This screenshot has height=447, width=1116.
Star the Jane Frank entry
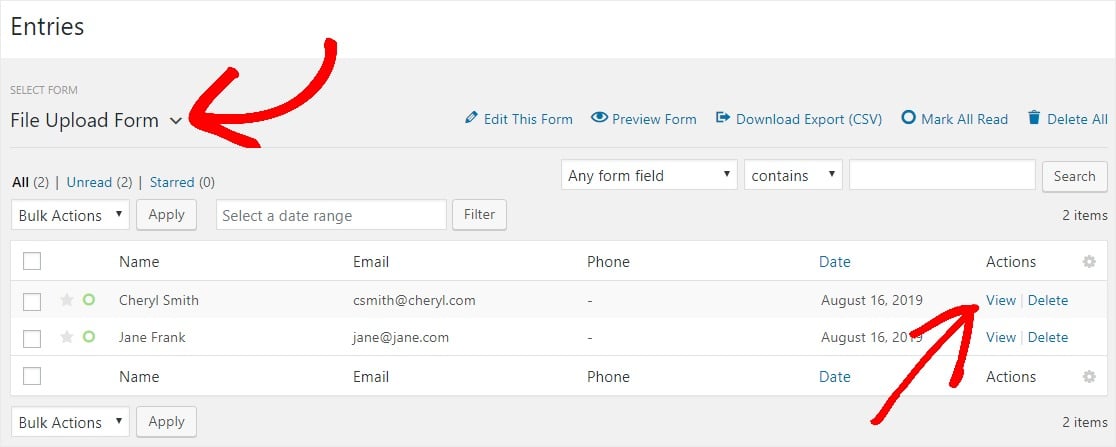[x=67, y=337]
